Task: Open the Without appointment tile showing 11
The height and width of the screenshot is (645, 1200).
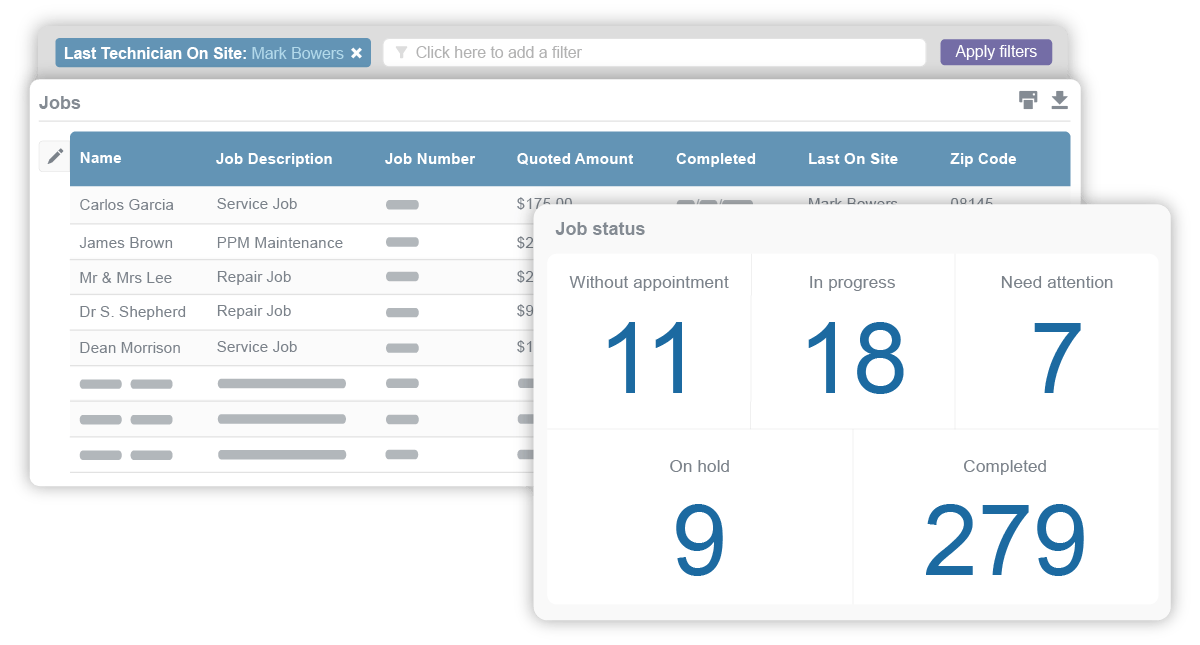Action: coord(649,341)
